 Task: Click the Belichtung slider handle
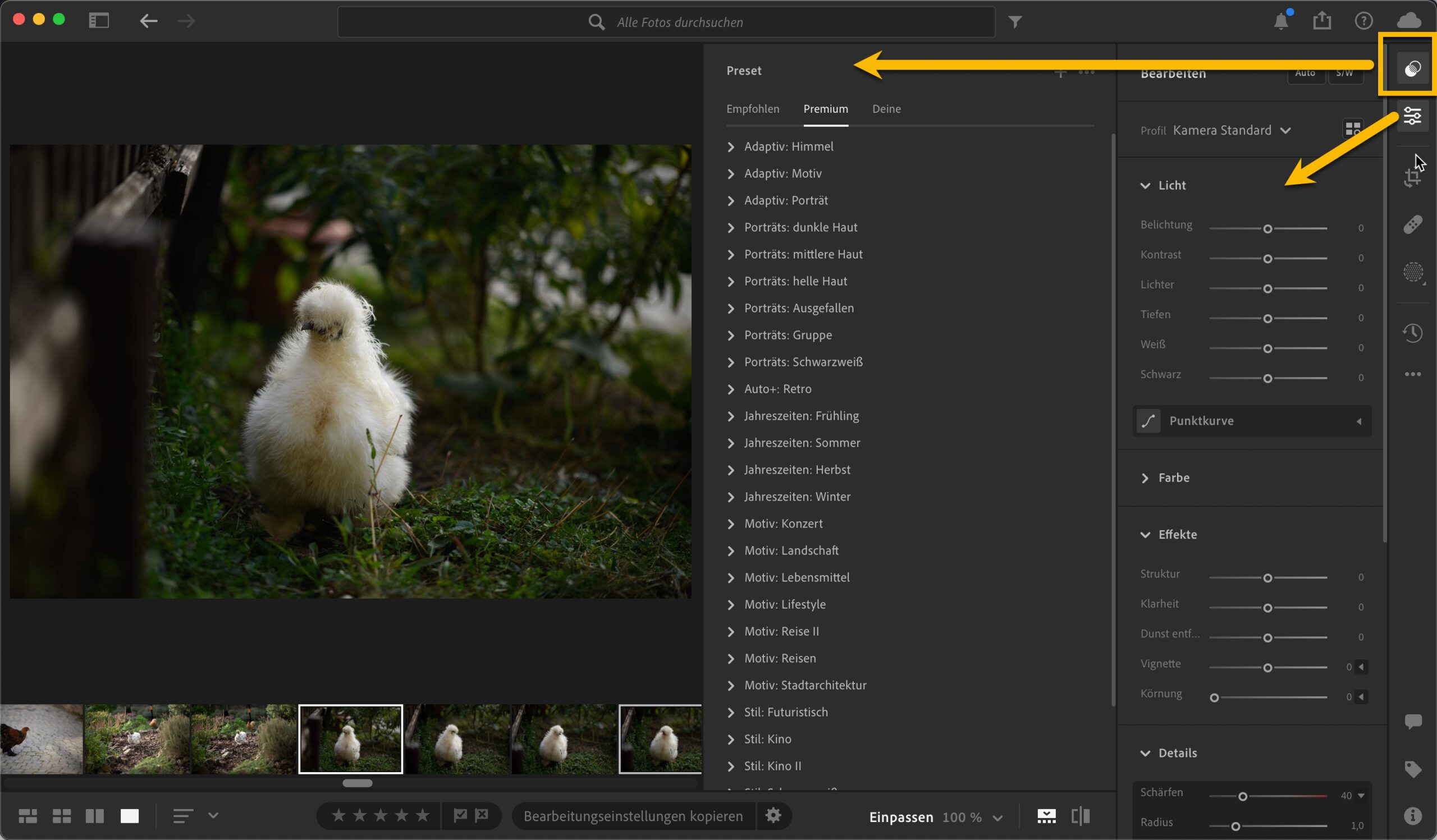pyautogui.click(x=1267, y=228)
